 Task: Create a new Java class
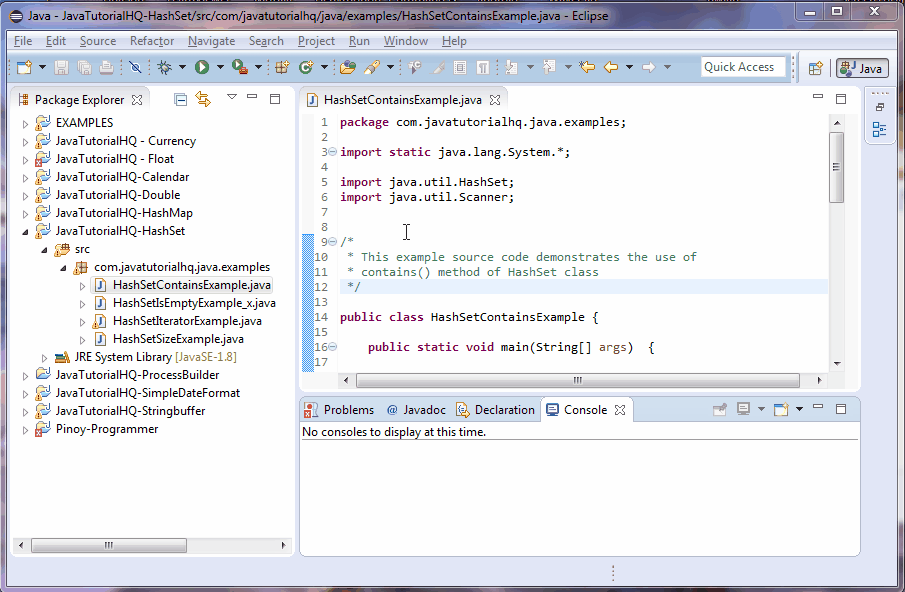point(305,67)
